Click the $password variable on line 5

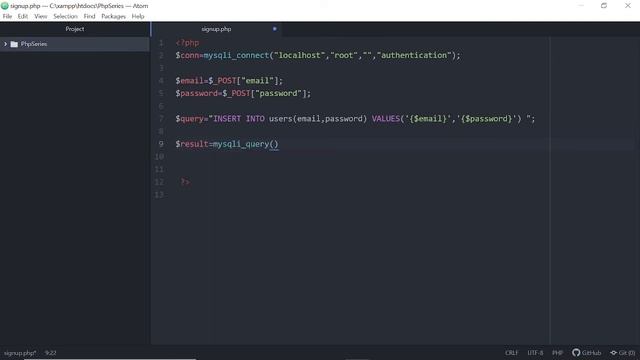pyautogui.click(x=197, y=93)
